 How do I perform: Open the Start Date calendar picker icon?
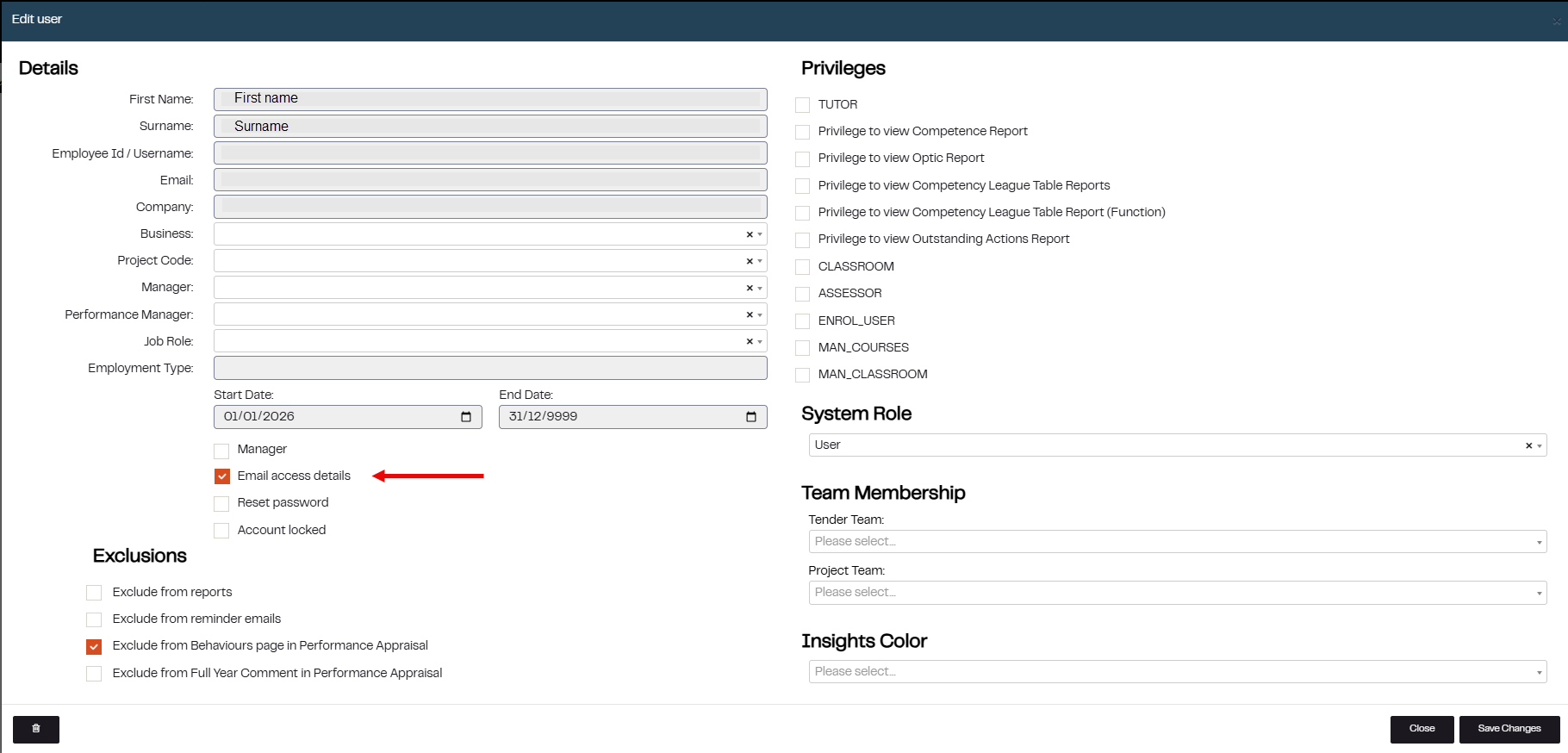coord(466,417)
